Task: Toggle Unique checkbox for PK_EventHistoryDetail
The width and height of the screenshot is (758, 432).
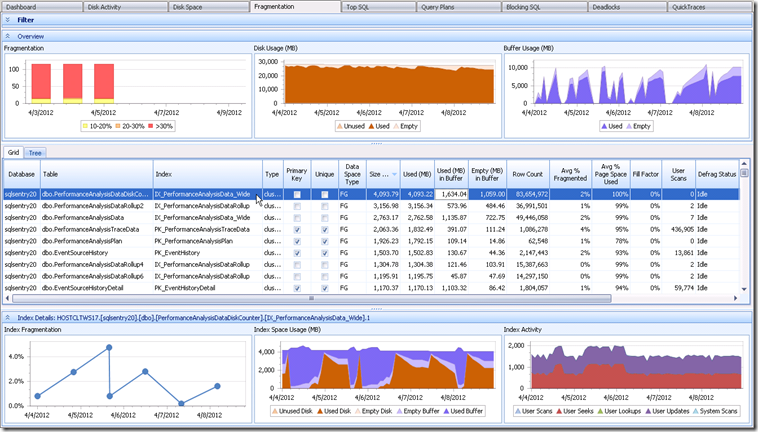Action: (x=324, y=288)
